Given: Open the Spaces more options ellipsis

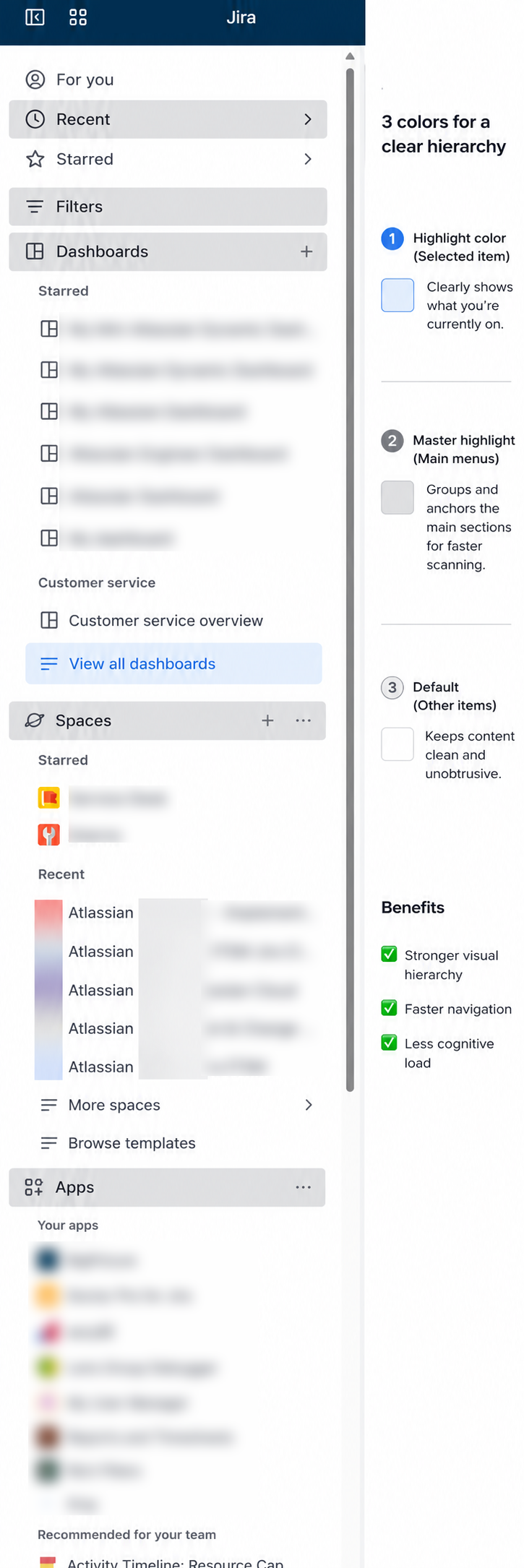Looking at the screenshot, I should 304,720.
